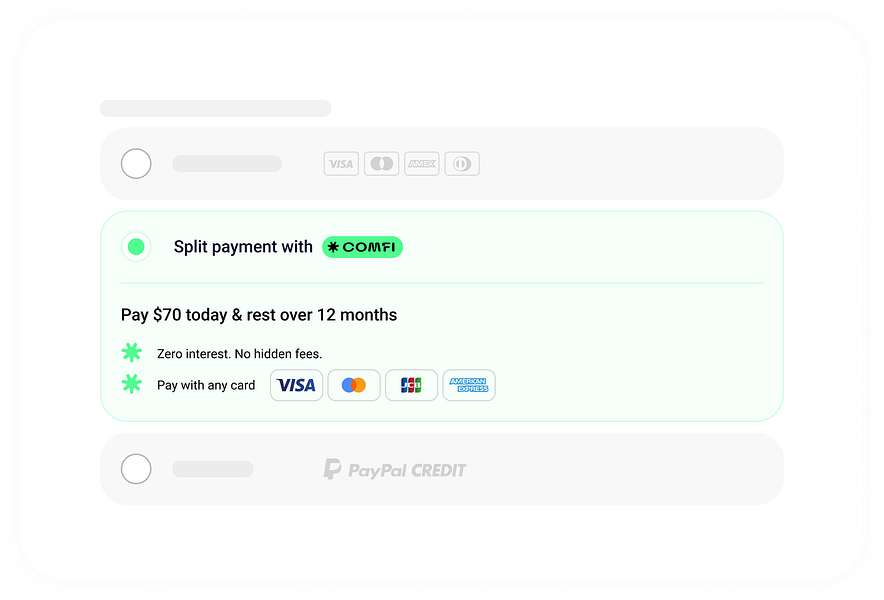The width and height of the screenshot is (884, 600).
Task: Click the colored Mastercard icon
Action: coord(354,385)
